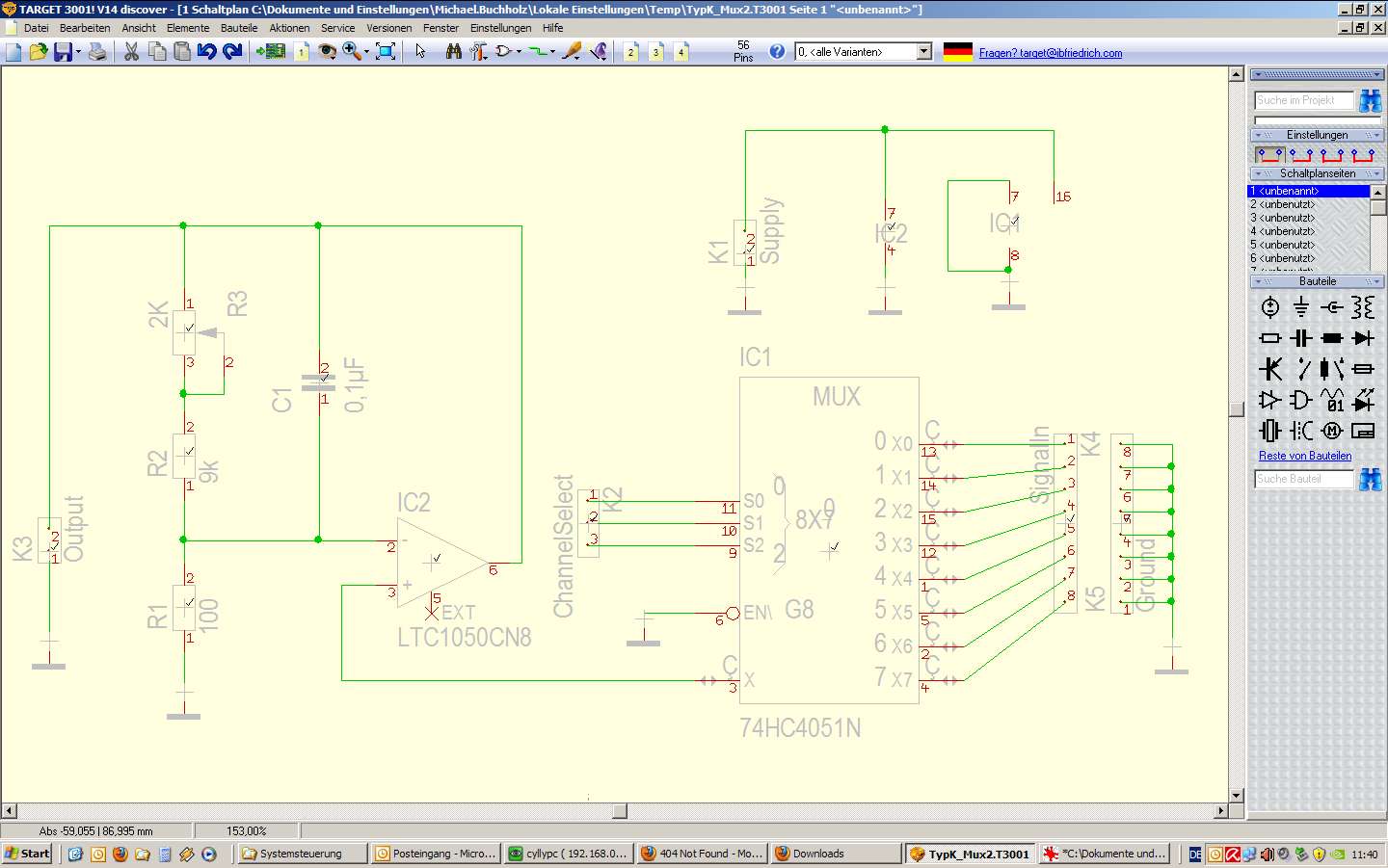
Task: Insert an op-amp triangle symbol from Bauteile
Action: (1270, 400)
